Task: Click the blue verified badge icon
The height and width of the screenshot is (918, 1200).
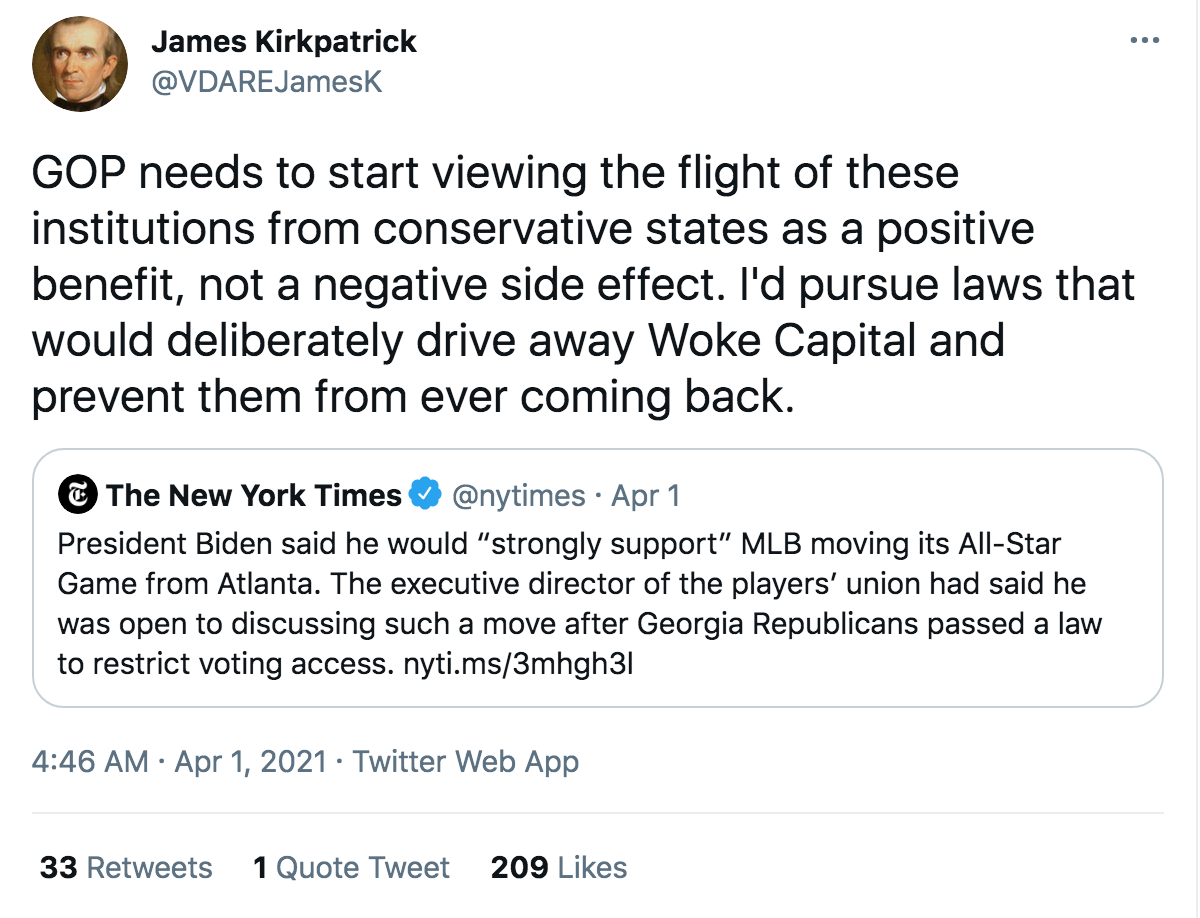Action: point(427,494)
